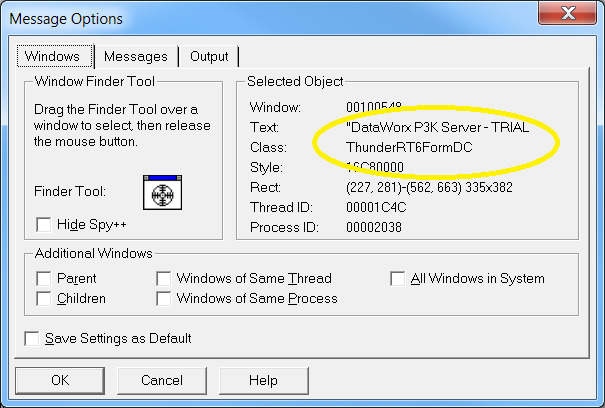The width and height of the screenshot is (605, 408).
Task: Click the Thread ID value 00001C4C
Action: [x=376, y=208]
